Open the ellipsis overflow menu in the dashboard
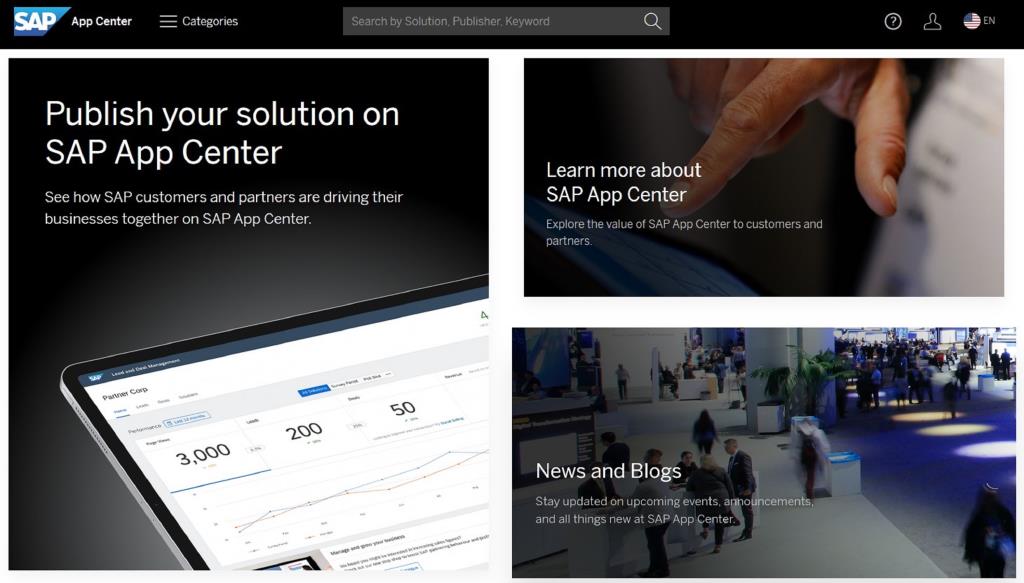Screen dimensions: 1024x583 pos(386,375)
